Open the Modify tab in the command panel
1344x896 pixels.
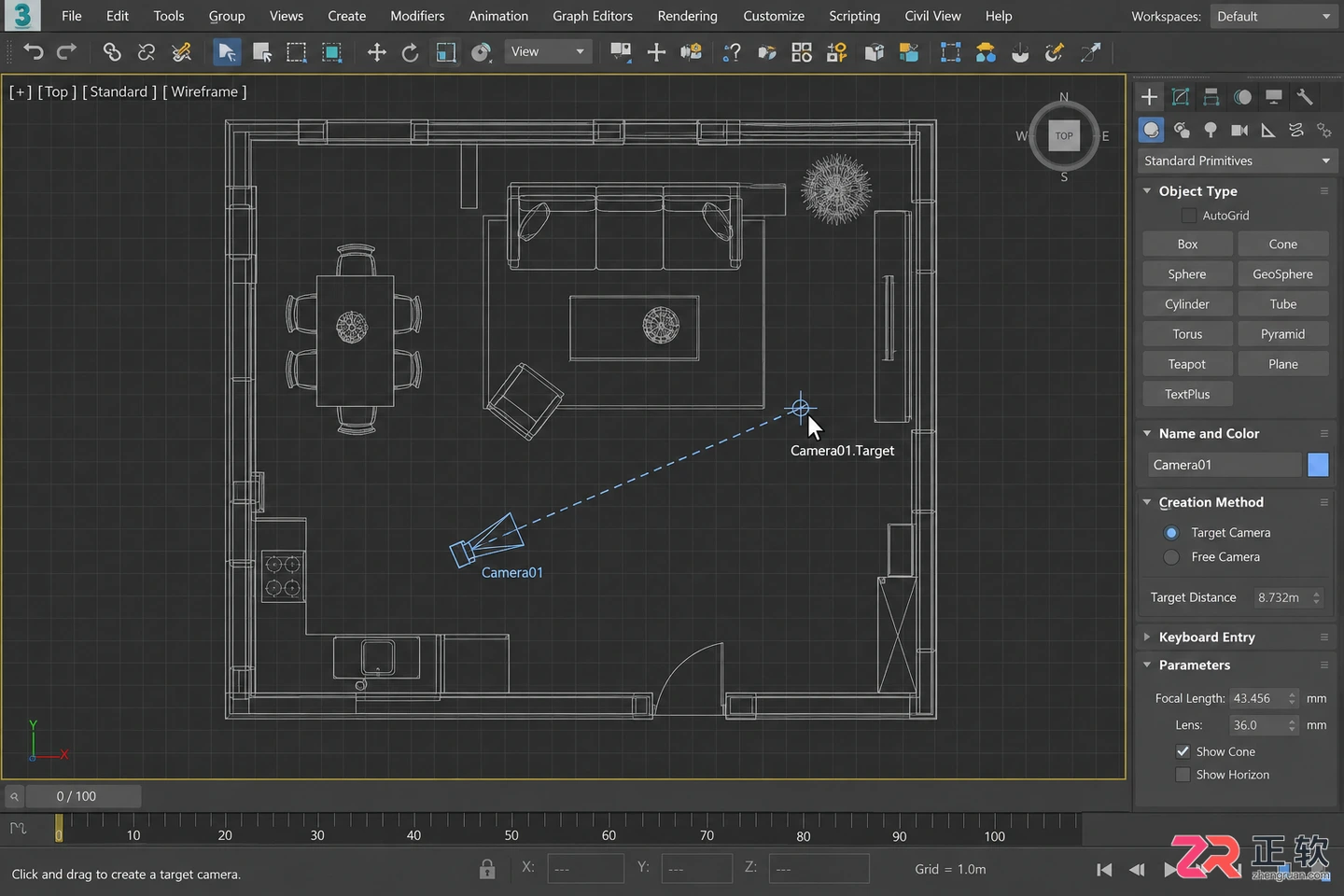click(x=1181, y=97)
